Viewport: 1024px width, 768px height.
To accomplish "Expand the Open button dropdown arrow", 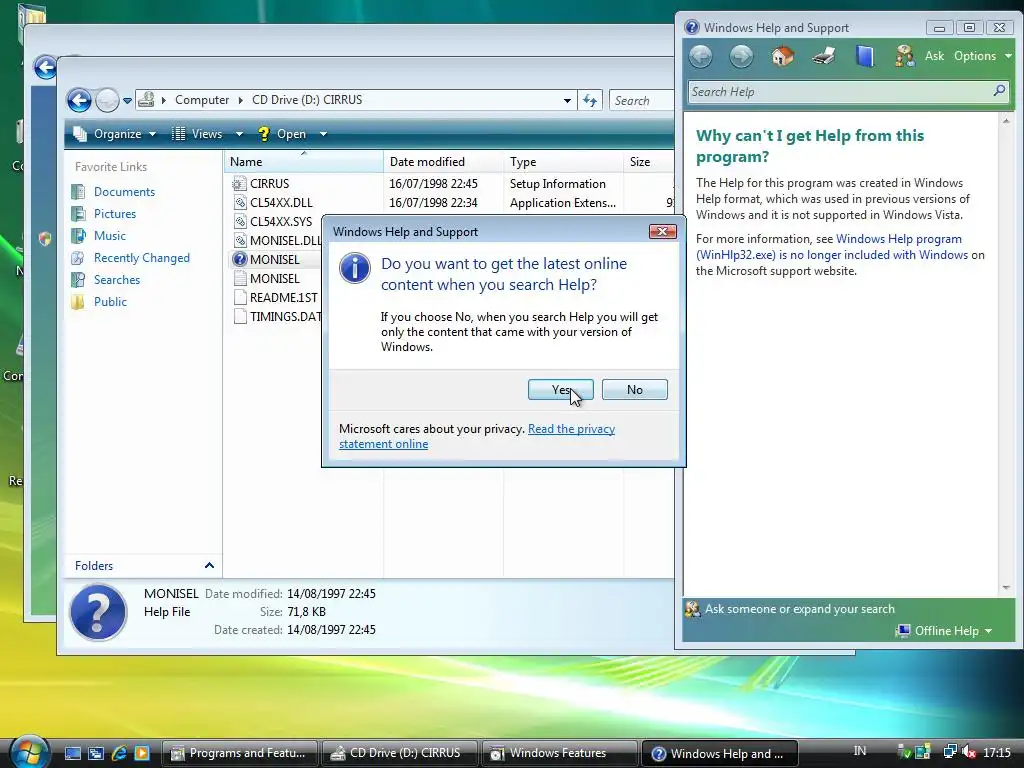I will click(323, 134).
